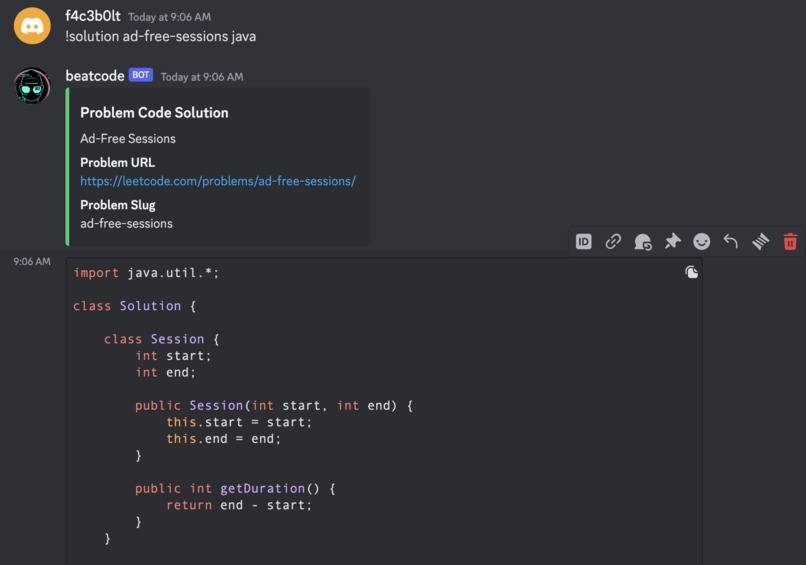Image resolution: width=806 pixels, height=565 pixels.
Task: Click the 'return end - start;' code line
Action: coord(239,505)
